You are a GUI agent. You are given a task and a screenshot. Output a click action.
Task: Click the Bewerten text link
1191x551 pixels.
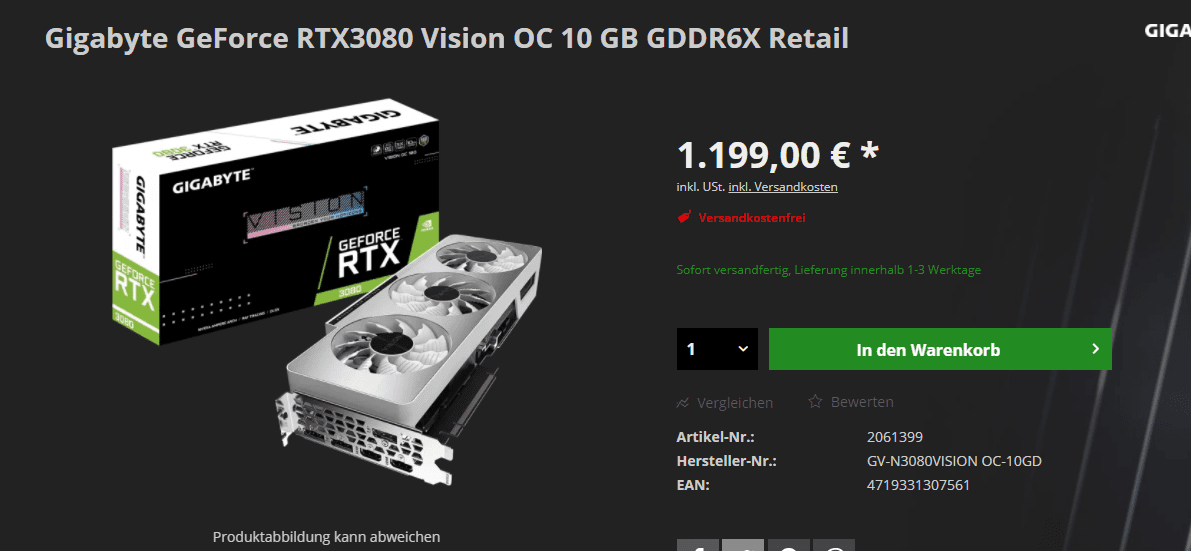click(x=862, y=401)
